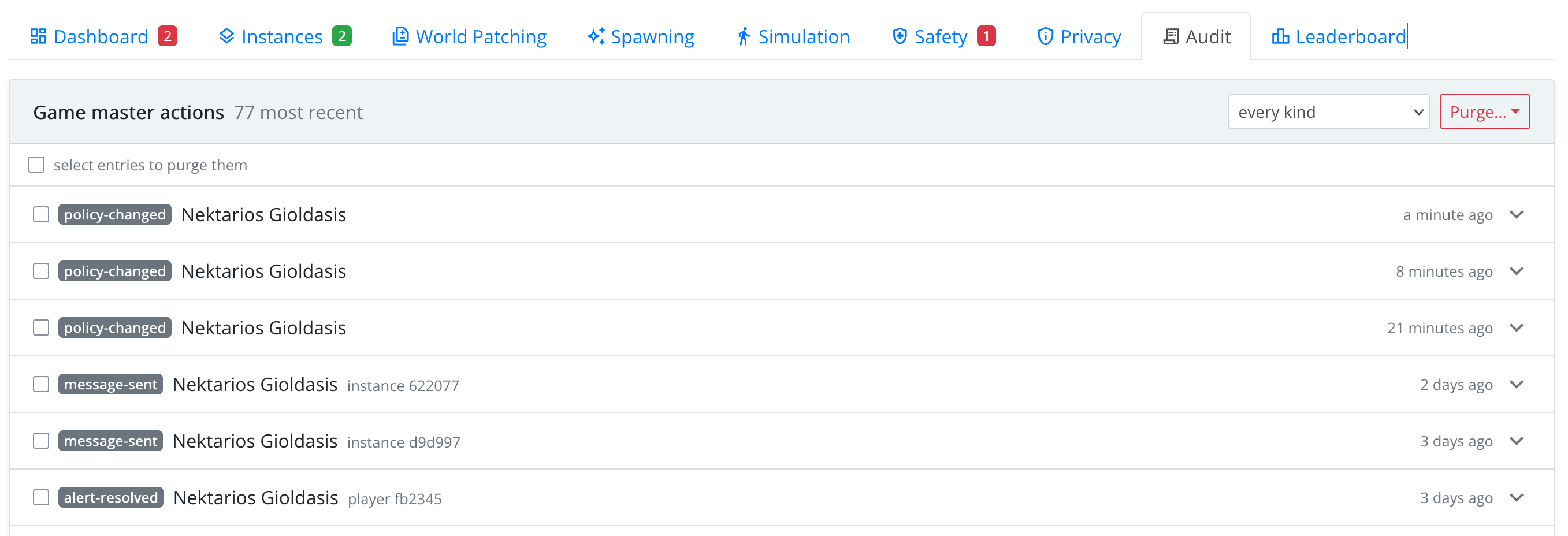Expand the player fb2345 entry details

(1516, 498)
